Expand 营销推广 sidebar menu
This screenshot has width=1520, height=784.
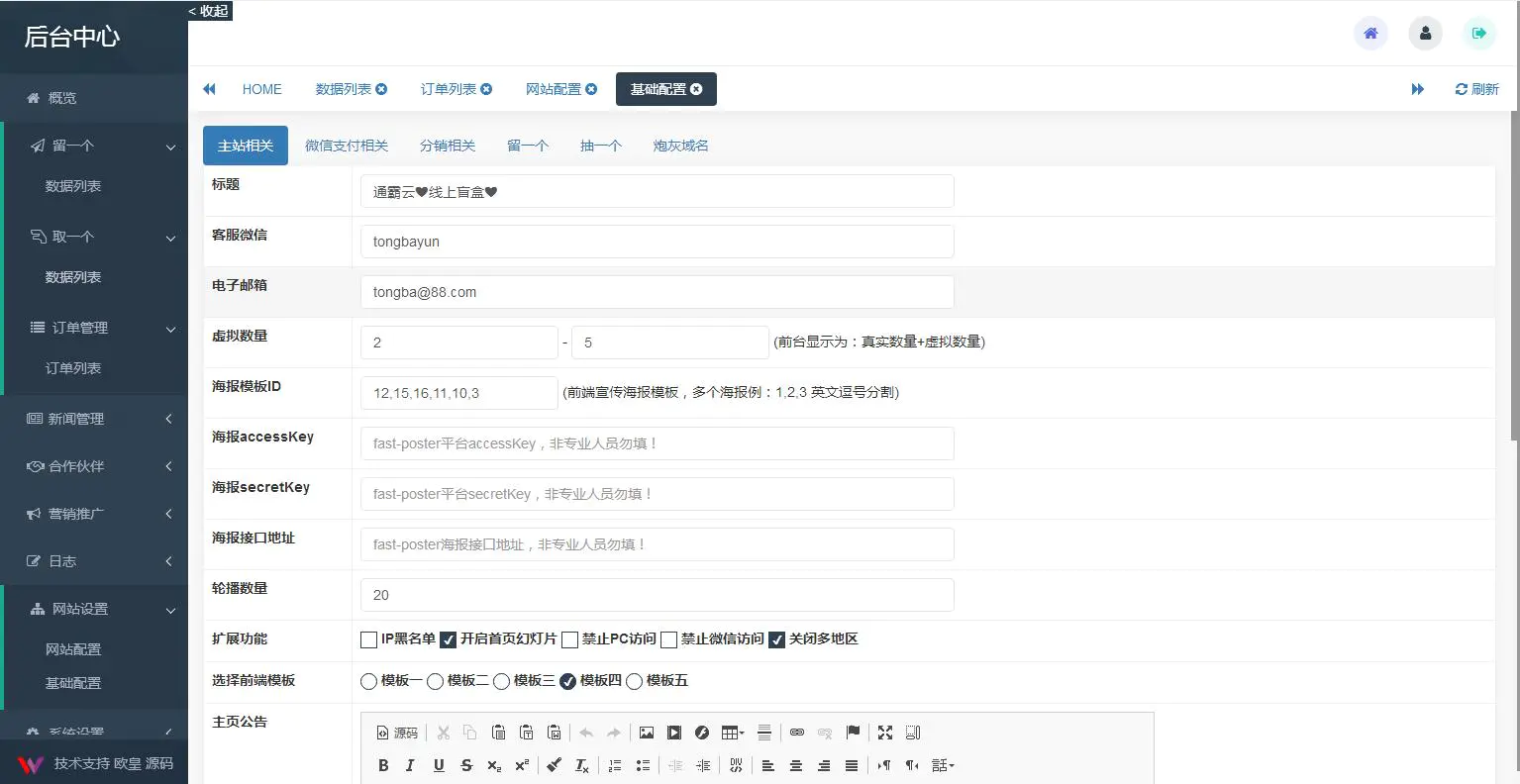pos(94,514)
